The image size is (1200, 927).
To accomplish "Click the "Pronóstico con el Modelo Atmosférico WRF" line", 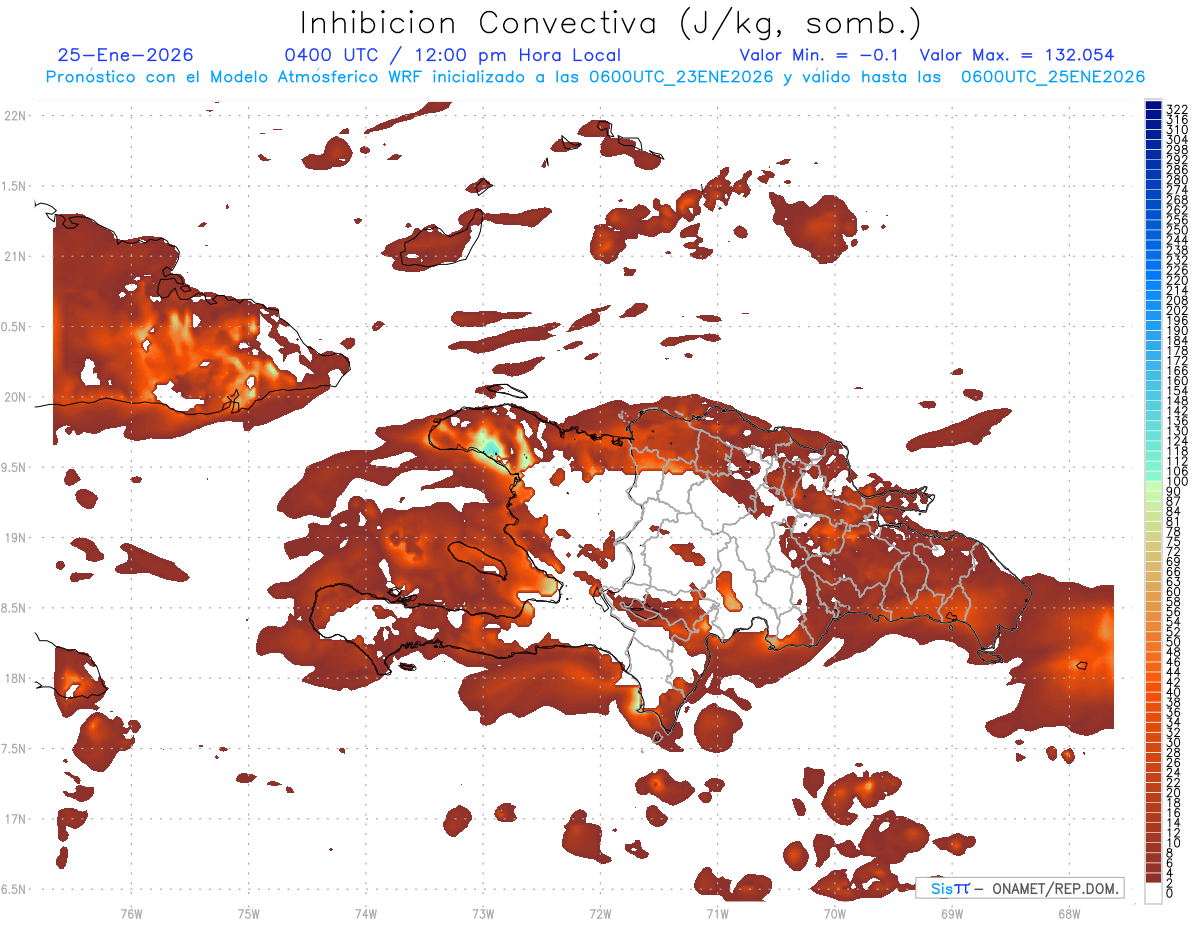I will 596,77.
